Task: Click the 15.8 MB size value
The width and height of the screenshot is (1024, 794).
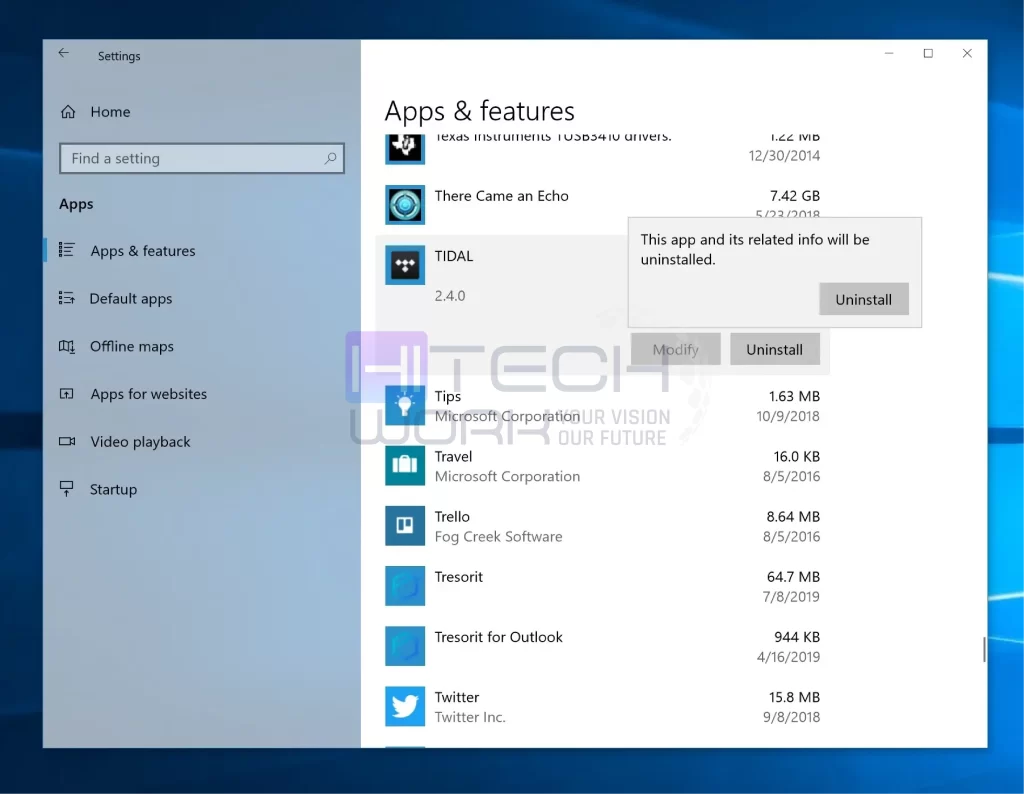Action: click(x=794, y=697)
